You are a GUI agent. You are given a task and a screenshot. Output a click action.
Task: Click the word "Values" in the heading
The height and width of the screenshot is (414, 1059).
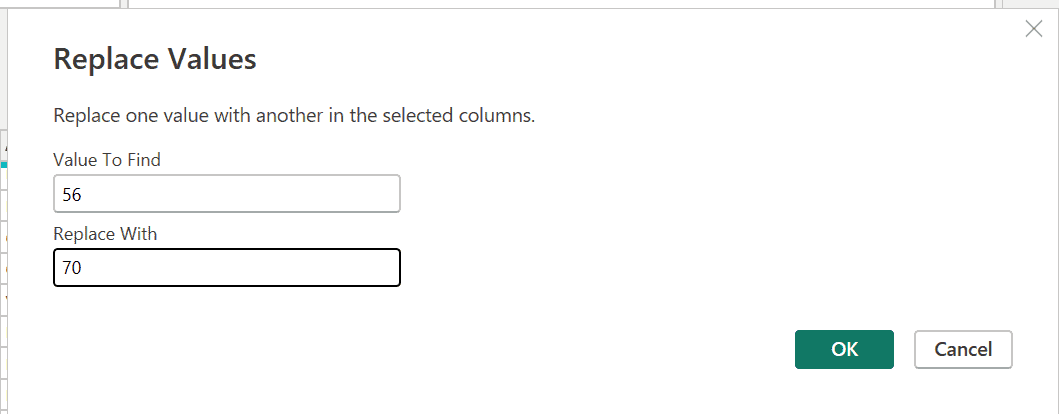(213, 59)
